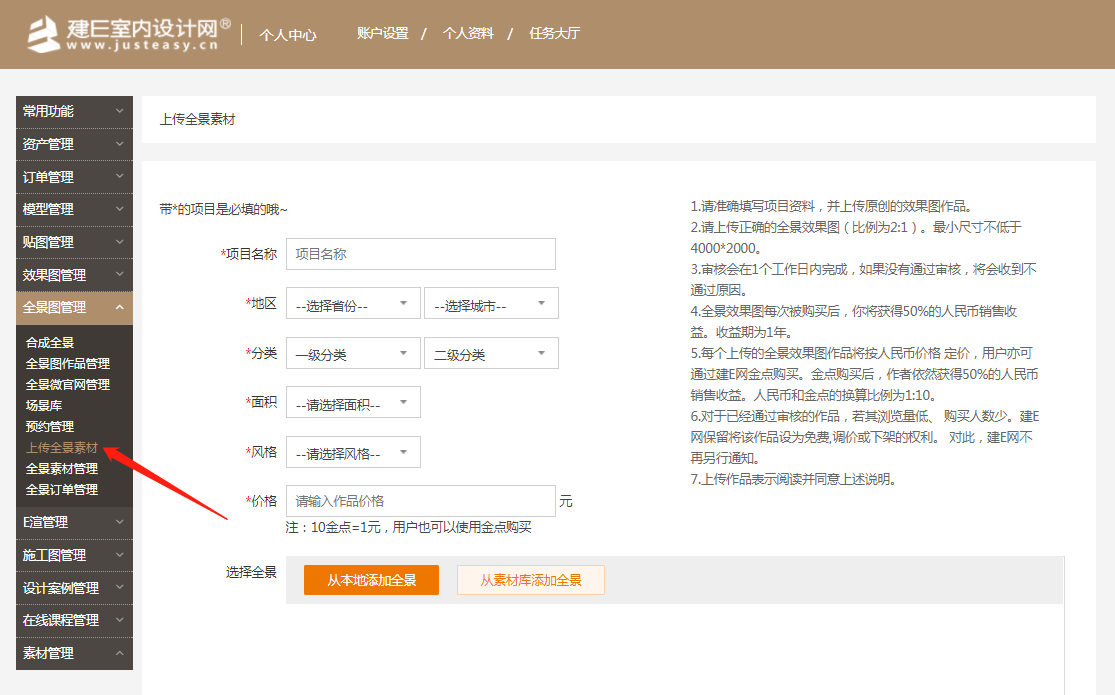Expand the E渲管理 sidebar section
This screenshot has width=1115, height=695.
click(74, 523)
